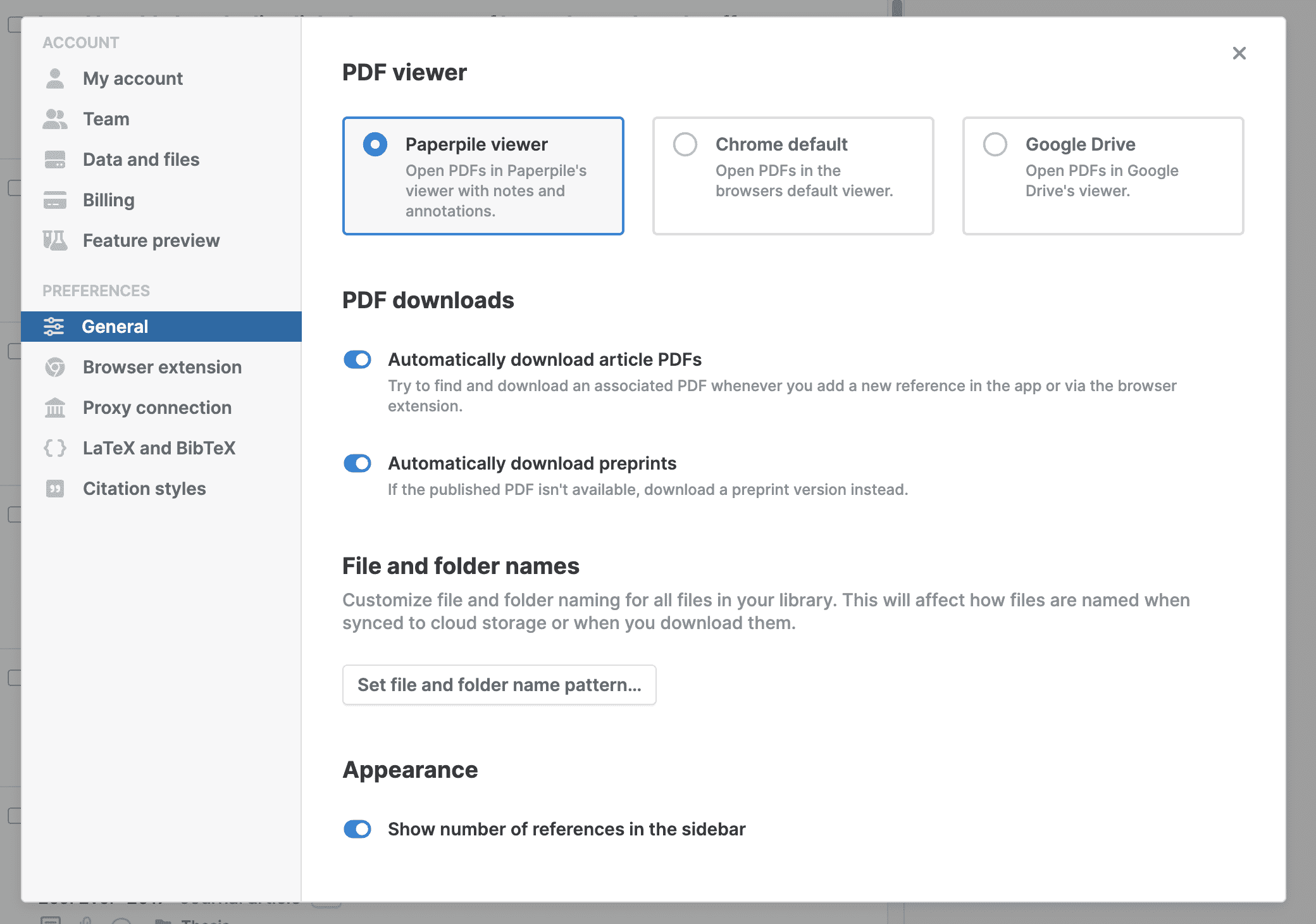Click the Data and files drive icon
The height and width of the screenshot is (924, 1316).
coord(55,159)
